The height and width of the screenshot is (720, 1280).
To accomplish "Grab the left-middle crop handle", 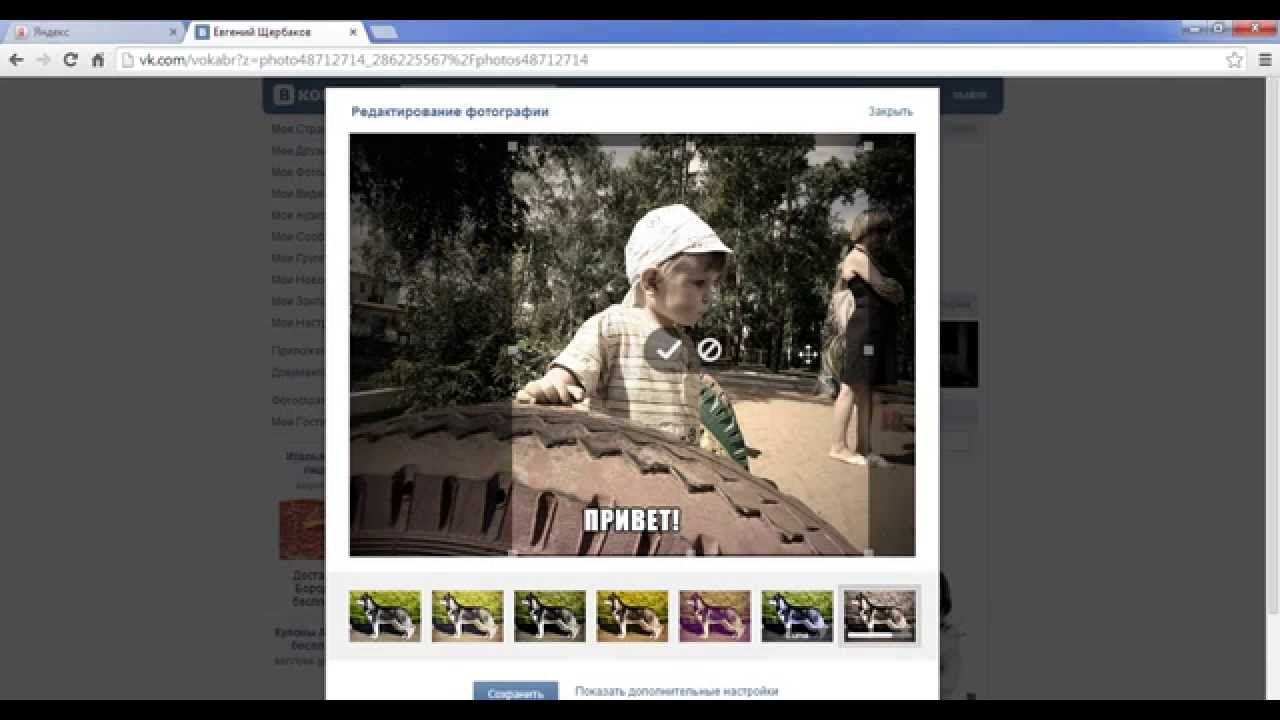I will click(513, 350).
